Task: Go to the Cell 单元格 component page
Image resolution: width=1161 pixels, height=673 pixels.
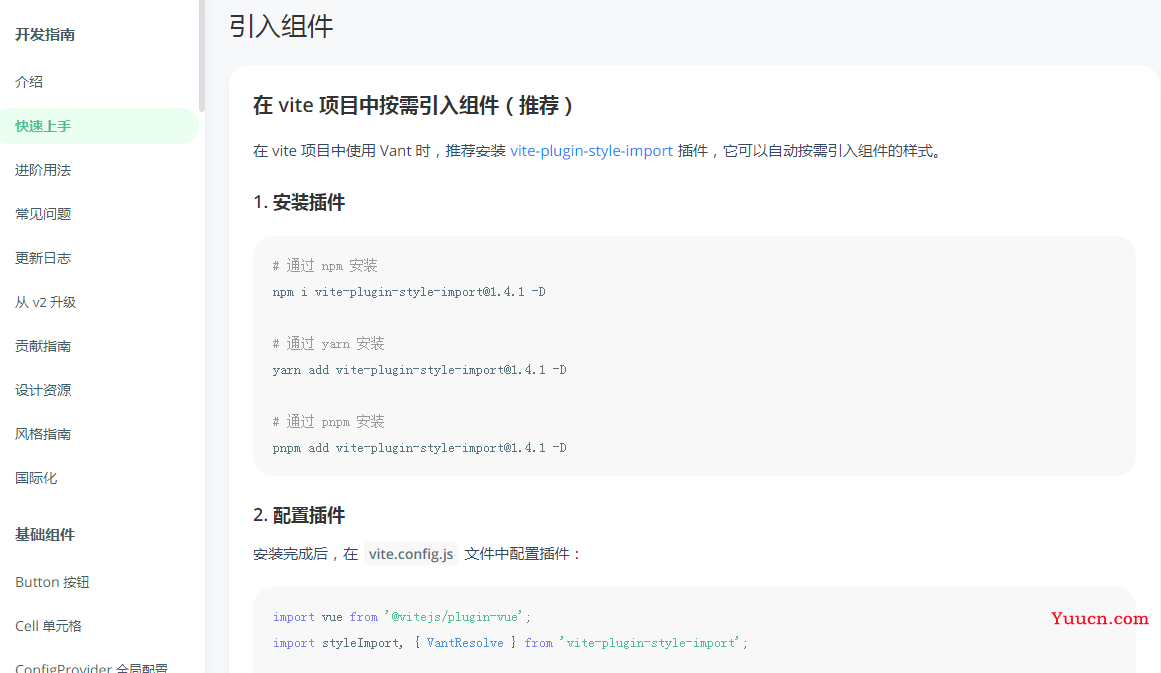Action: [x=48, y=626]
